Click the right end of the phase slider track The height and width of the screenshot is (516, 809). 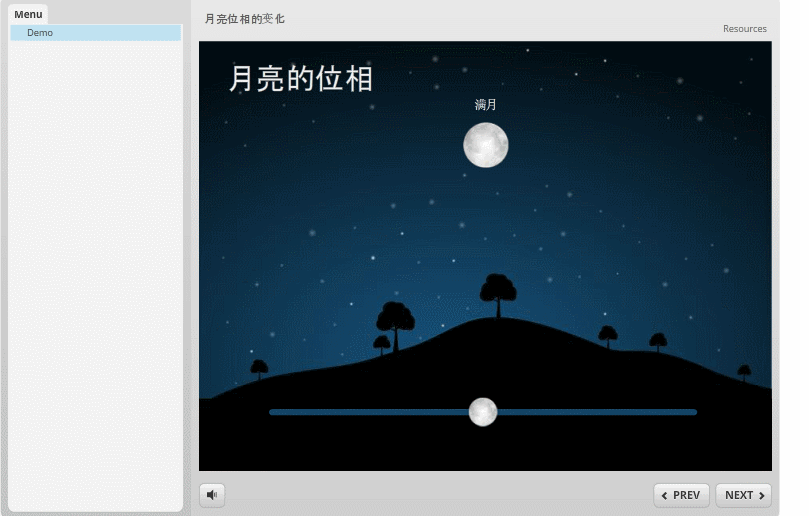(x=692, y=412)
